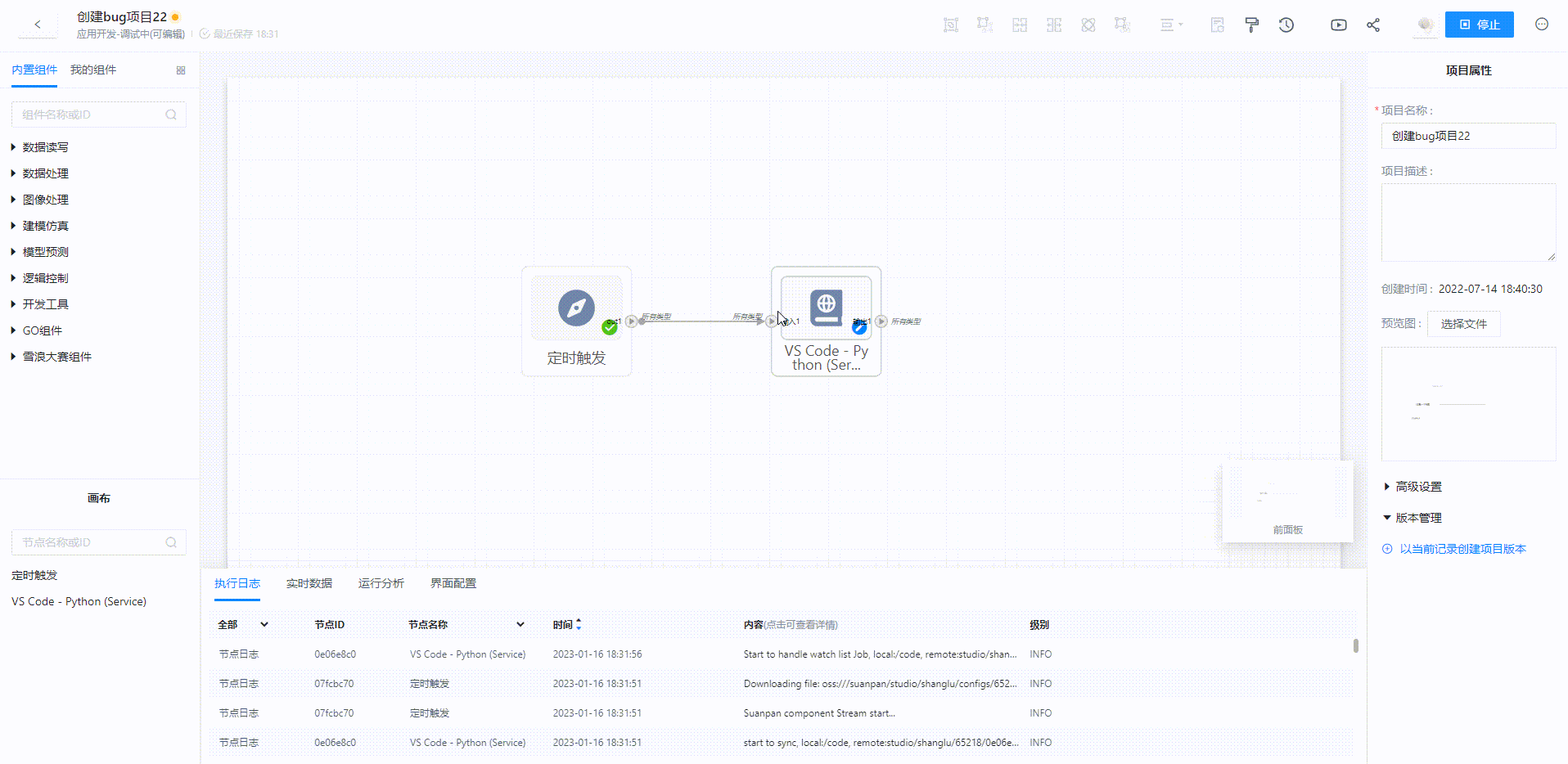Screen dimensions: 1568x764
Task: Click 选择文件 button for preview image
Action: click(x=1463, y=324)
